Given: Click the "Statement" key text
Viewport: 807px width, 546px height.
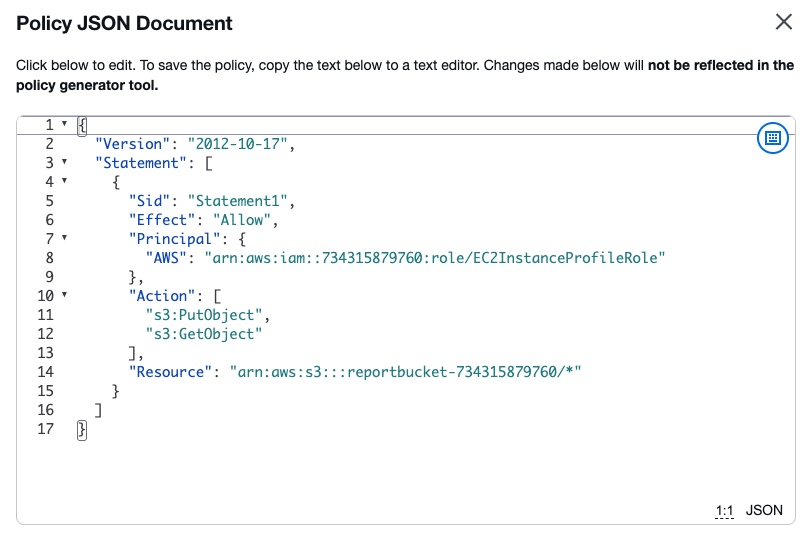Looking at the screenshot, I should 141,163.
